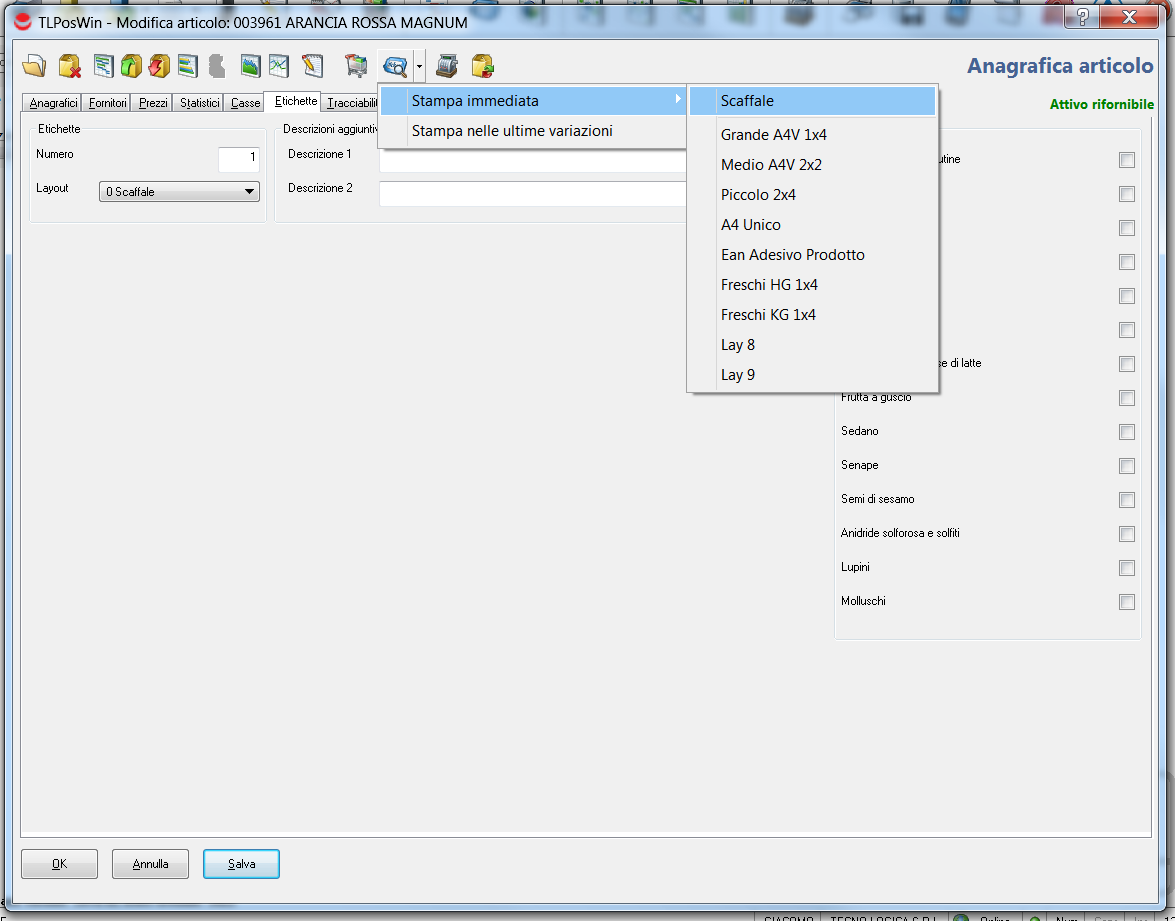Click the open folder toolbar icon
1175x921 pixels.
click(x=34, y=67)
